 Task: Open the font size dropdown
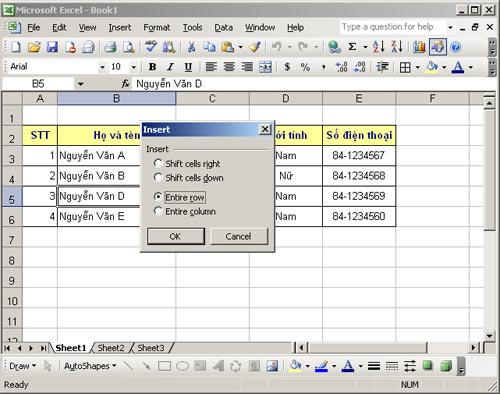click(x=134, y=67)
